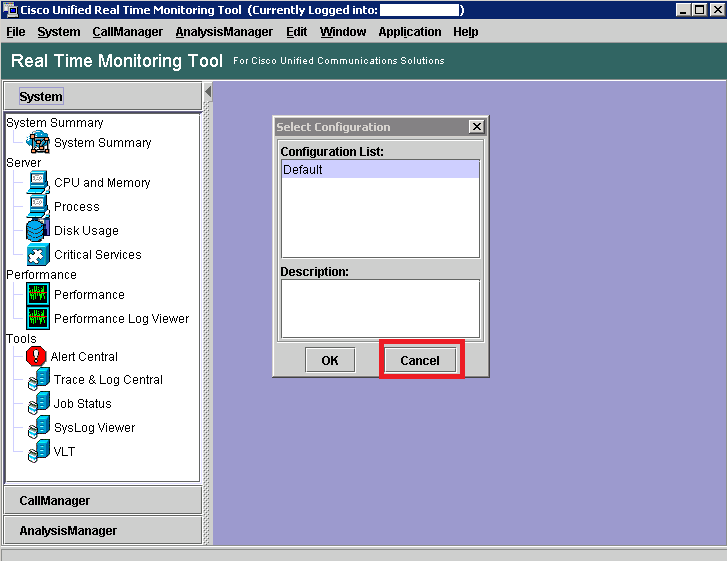Maximize the Real Time Monitoring Tool window

pos(699,9)
